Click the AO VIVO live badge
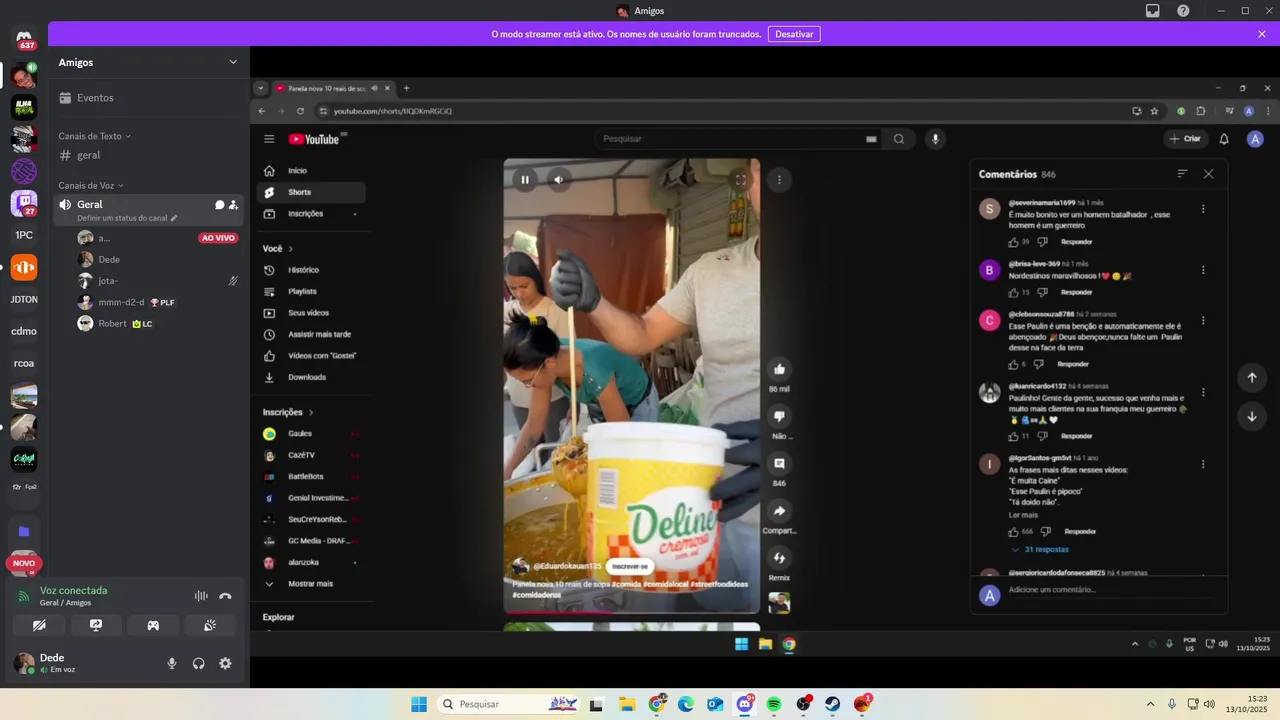Screen dimensions: 1280x720 (x=218, y=238)
